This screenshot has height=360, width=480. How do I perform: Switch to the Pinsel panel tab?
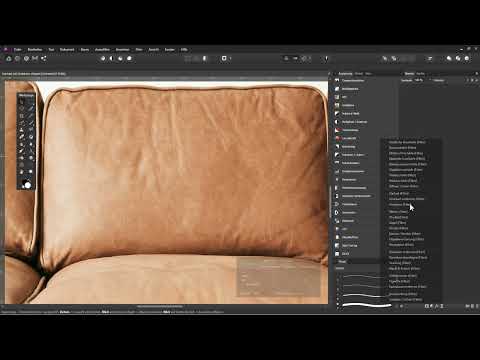pos(342,262)
